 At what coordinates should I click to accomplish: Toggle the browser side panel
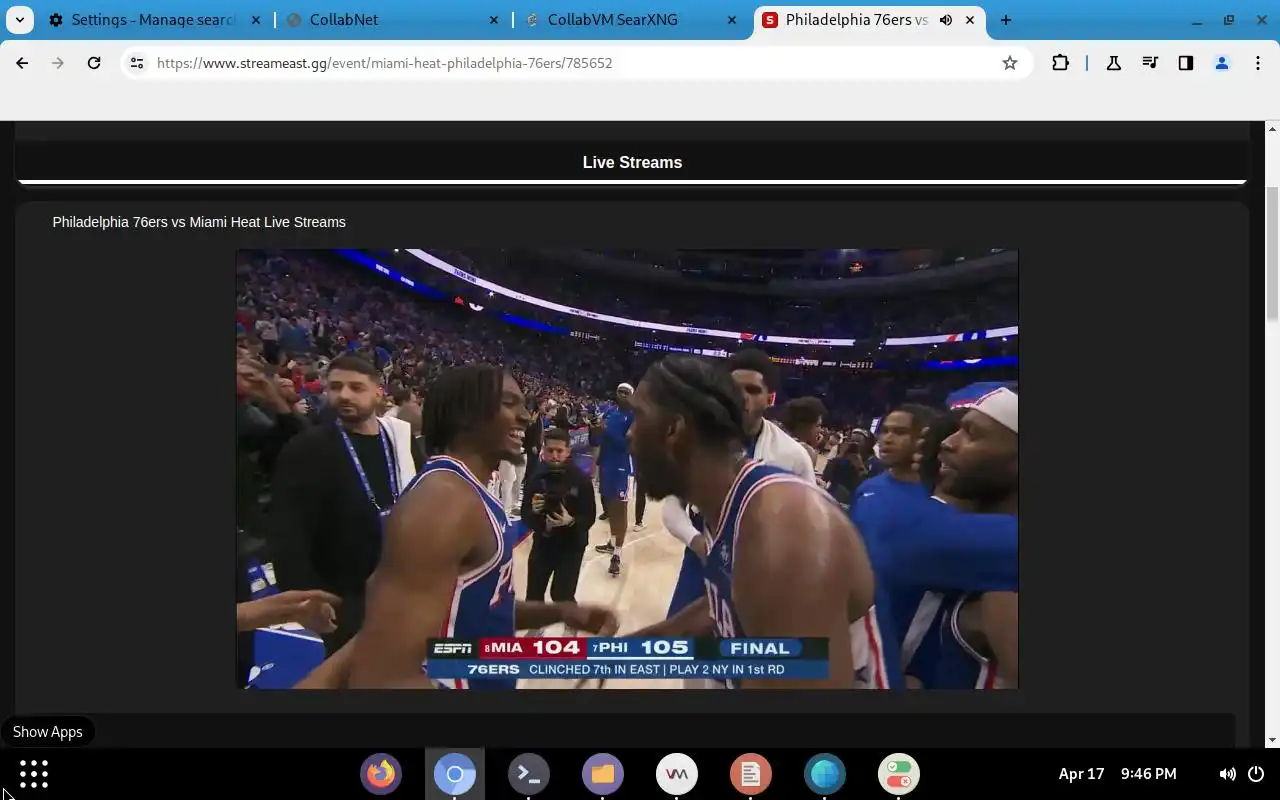pos(1186,63)
